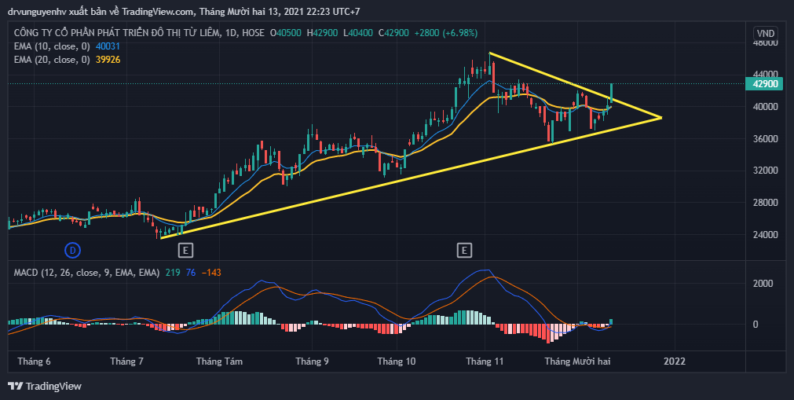Click the latest green breakout candle
The height and width of the screenshot is (400, 794).
pyautogui.click(x=612, y=92)
